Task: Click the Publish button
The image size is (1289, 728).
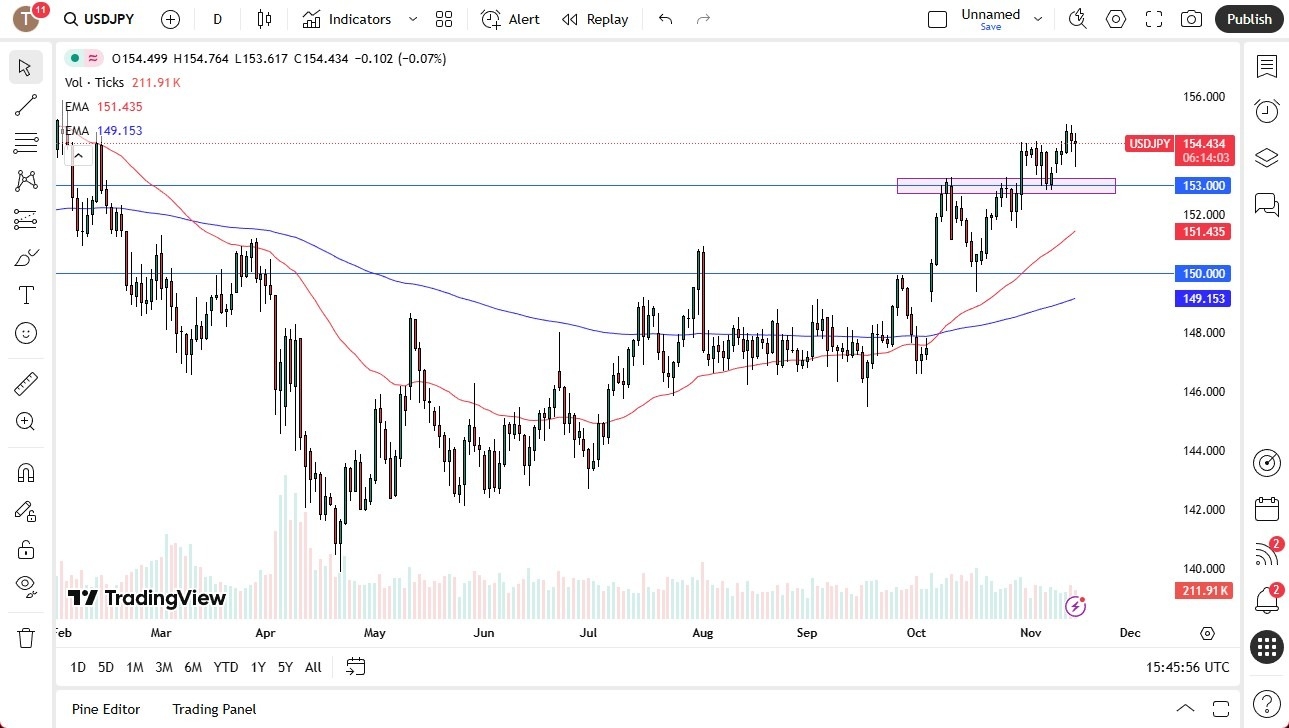Action: point(1248,18)
